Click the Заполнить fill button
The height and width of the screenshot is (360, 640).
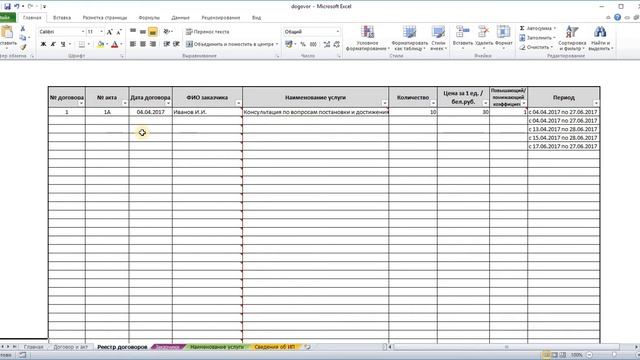click(537, 38)
